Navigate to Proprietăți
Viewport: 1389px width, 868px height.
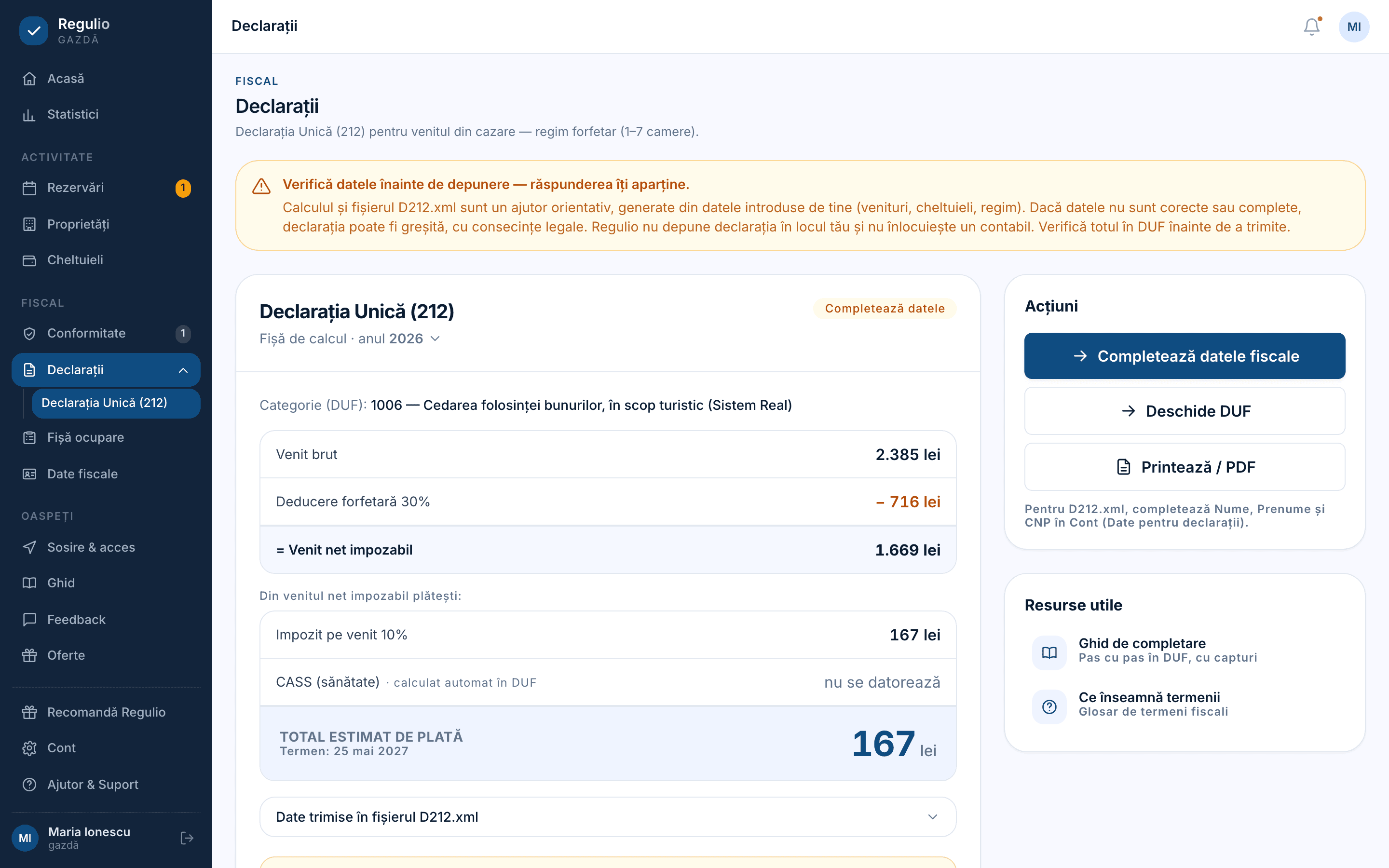pos(106,224)
